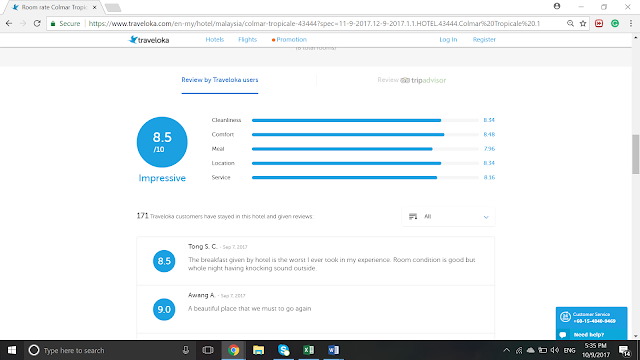Click the volume speaker tray icon
This screenshot has width=640, height=360.
(x=555, y=350)
